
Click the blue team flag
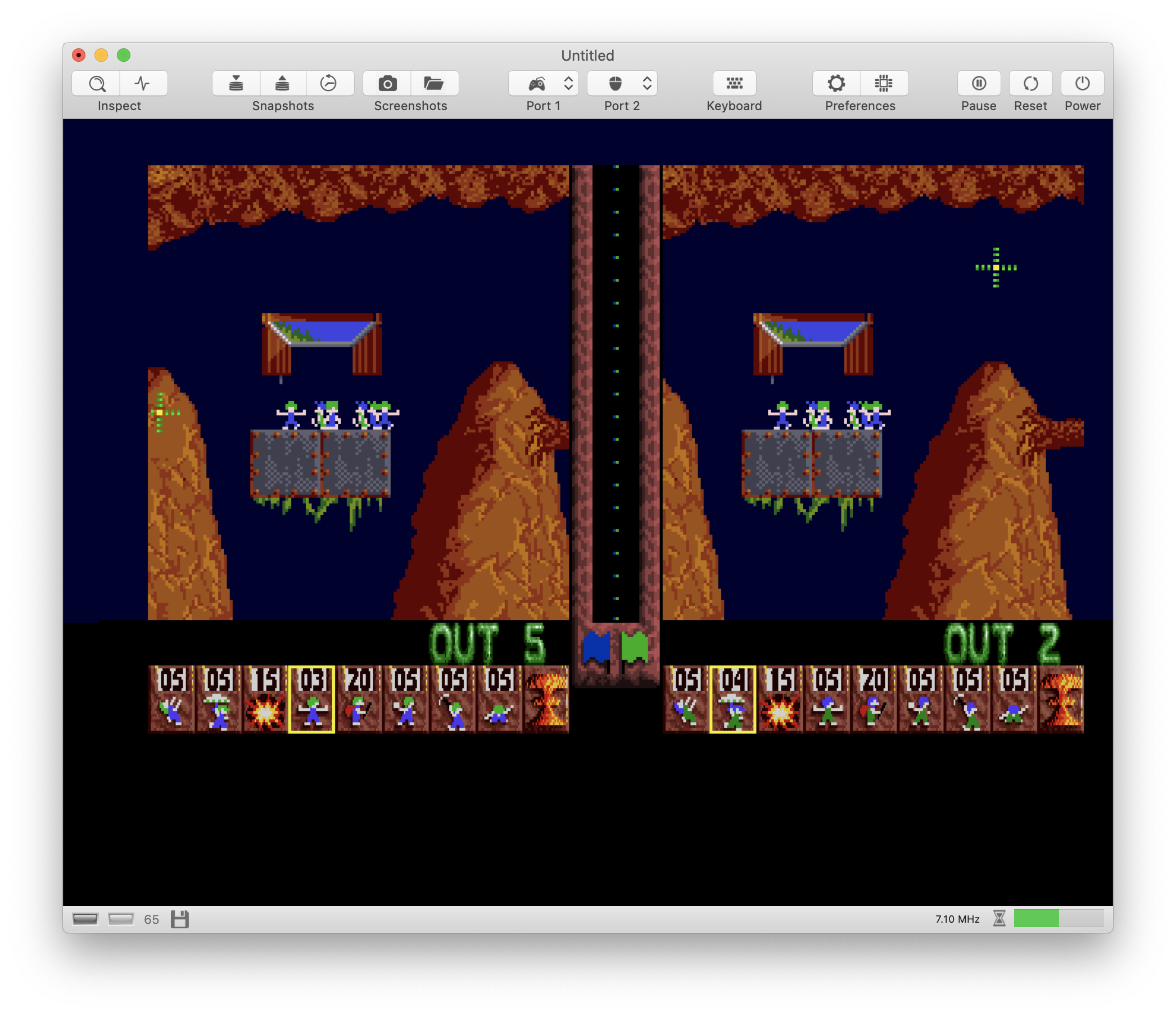coord(597,648)
